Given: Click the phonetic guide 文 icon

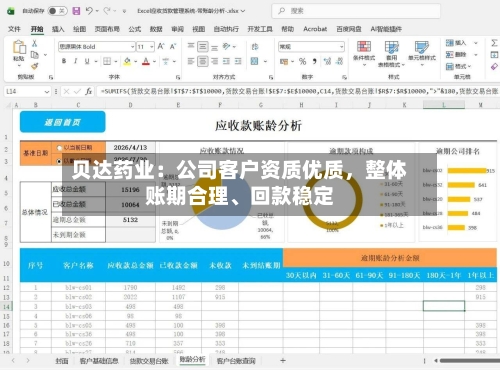Looking at the screenshot, I should click(x=166, y=61).
